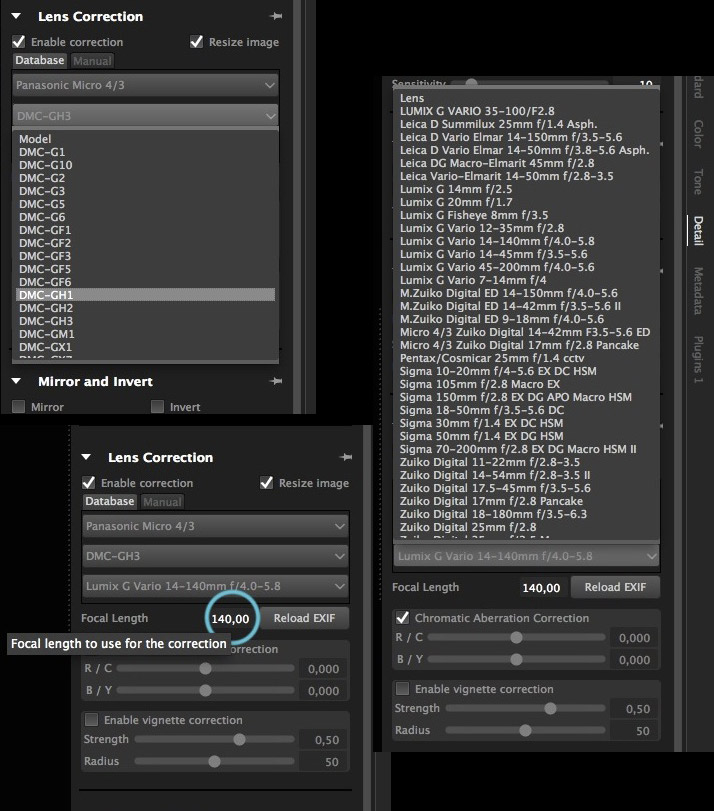The image size is (714, 811).
Task: Choose Lumix G Fisheye 8mm f/3.5
Action: tap(527, 215)
